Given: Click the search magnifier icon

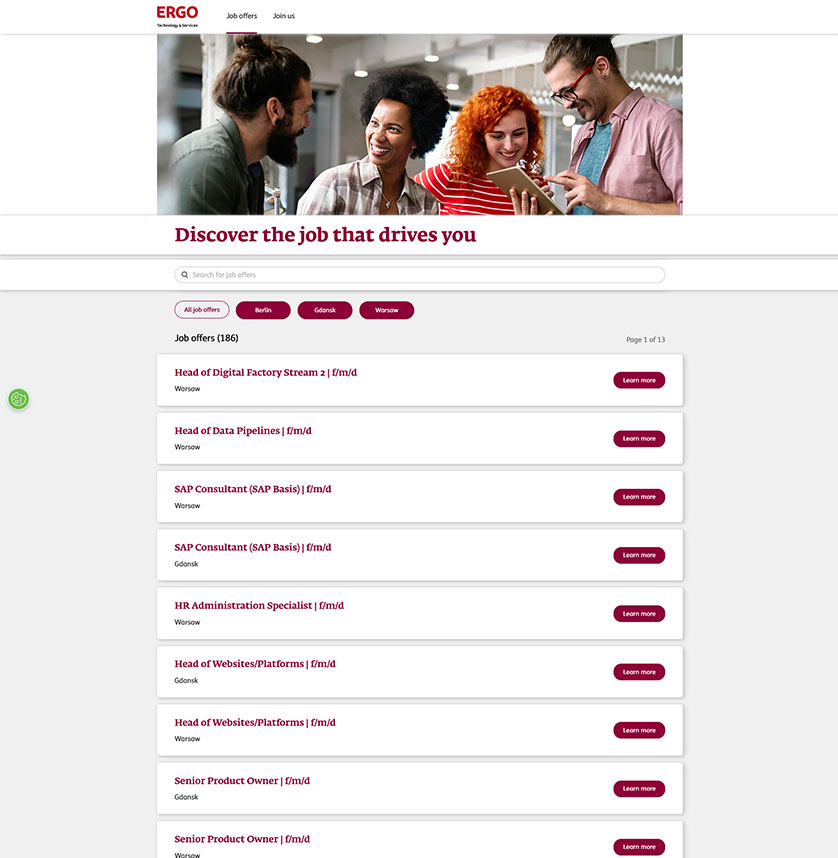Looking at the screenshot, I should click(185, 275).
